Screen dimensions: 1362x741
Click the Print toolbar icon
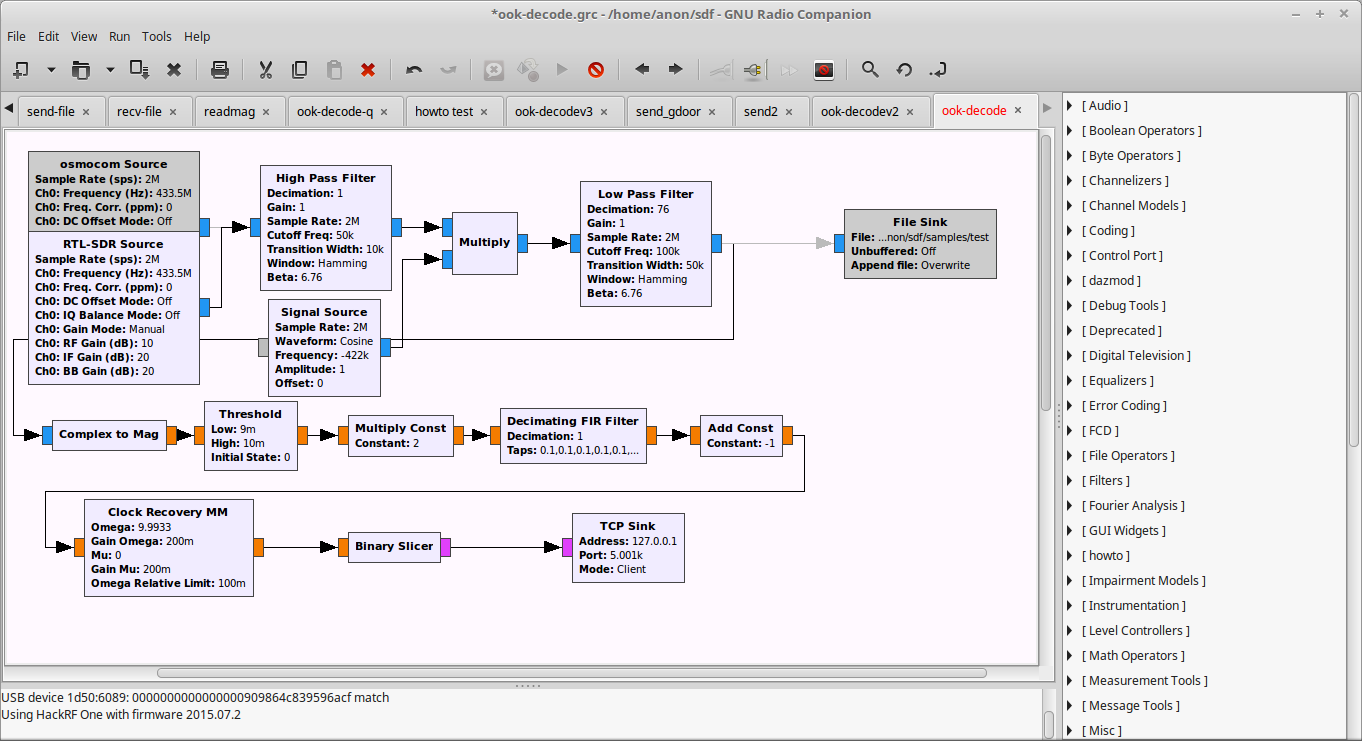(x=220, y=70)
